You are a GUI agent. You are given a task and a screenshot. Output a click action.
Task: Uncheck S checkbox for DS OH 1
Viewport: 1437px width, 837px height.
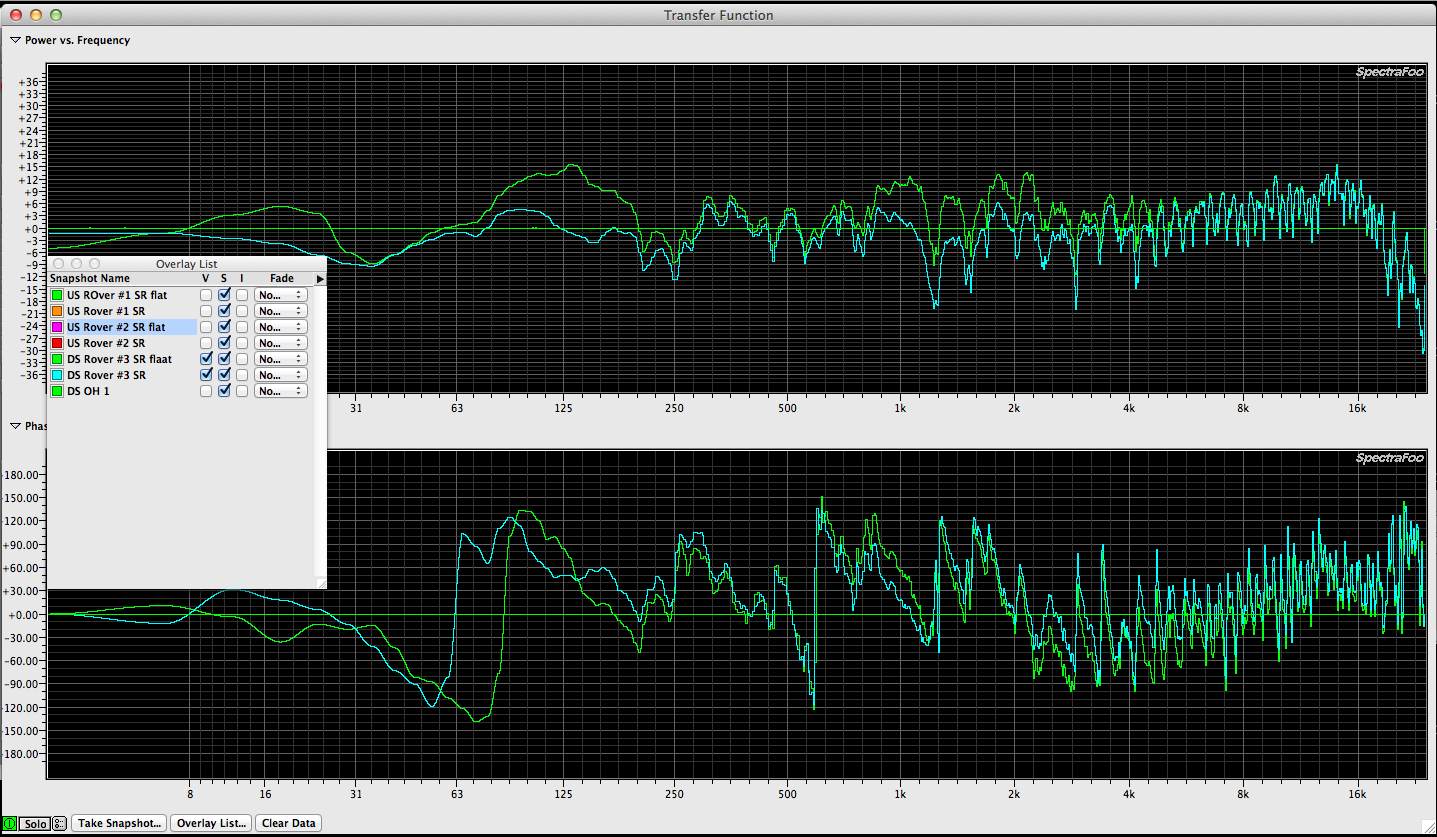[x=224, y=391]
